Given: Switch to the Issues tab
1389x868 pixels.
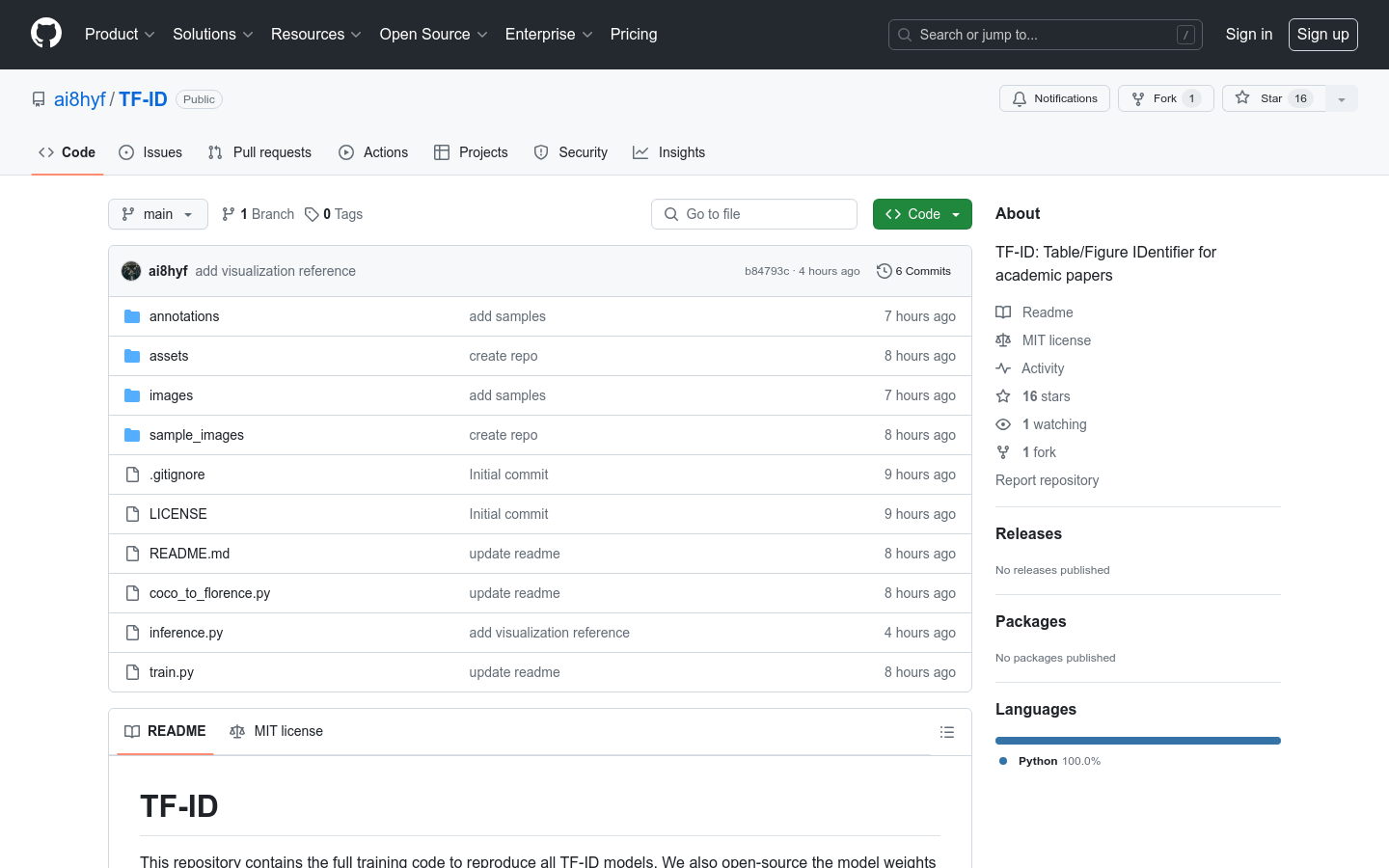Looking at the screenshot, I should (150, 152).
